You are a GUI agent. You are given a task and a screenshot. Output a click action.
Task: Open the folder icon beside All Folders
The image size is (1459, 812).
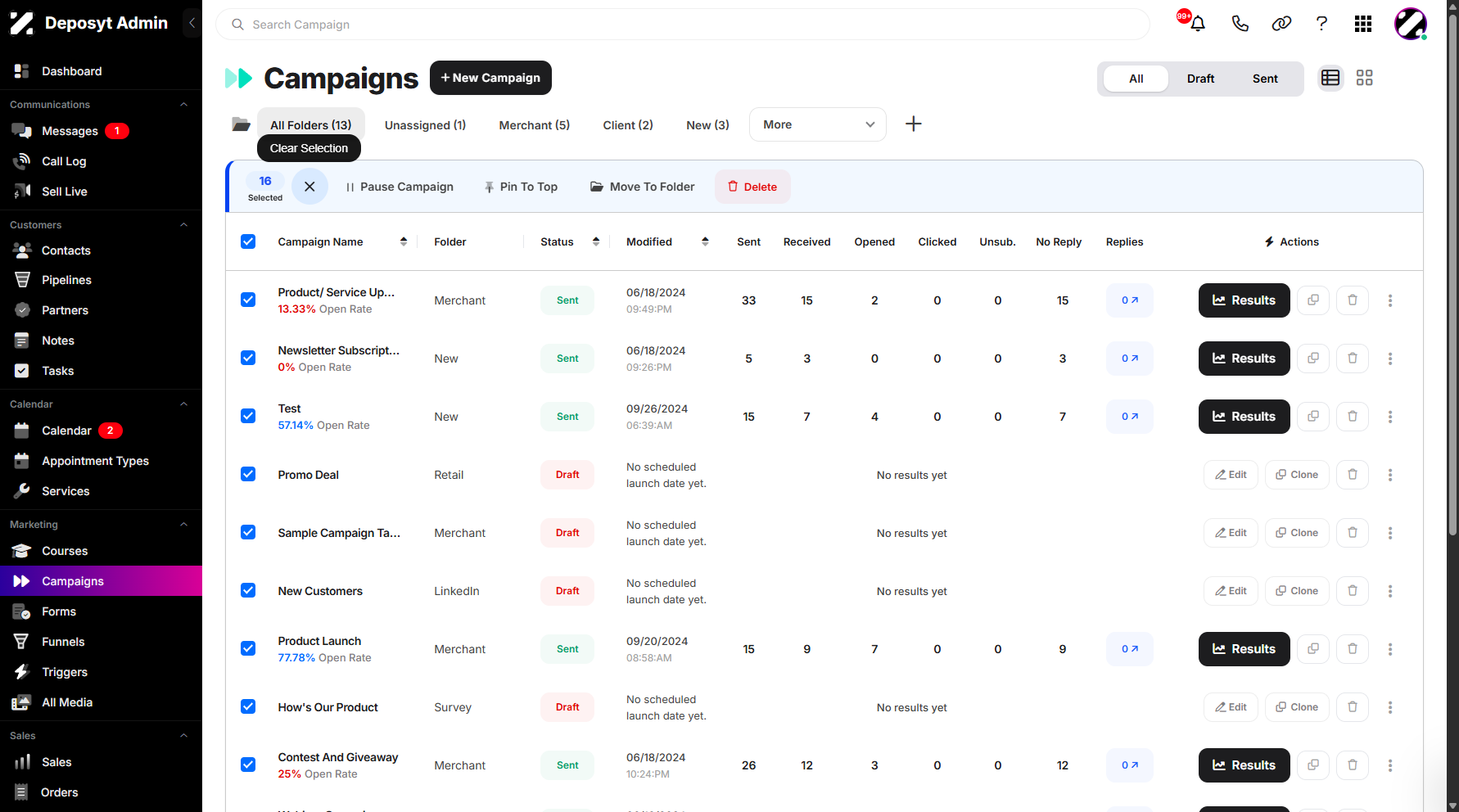tap(241, 124)
